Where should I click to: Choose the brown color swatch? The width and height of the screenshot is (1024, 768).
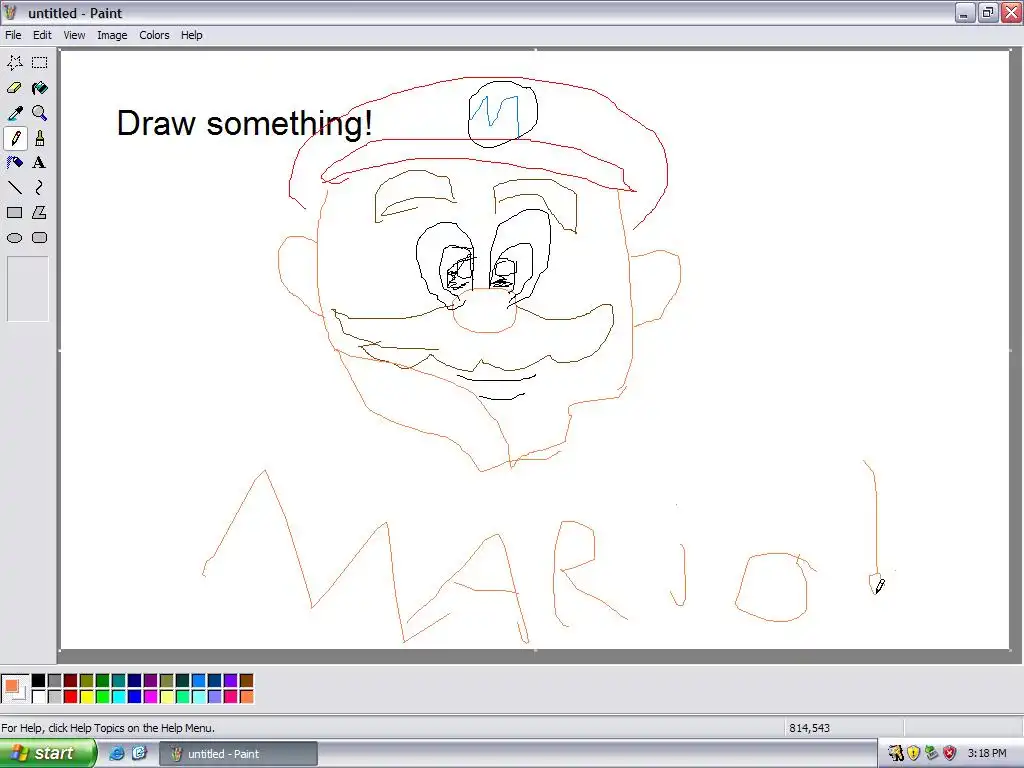click(x=246, y=681)
